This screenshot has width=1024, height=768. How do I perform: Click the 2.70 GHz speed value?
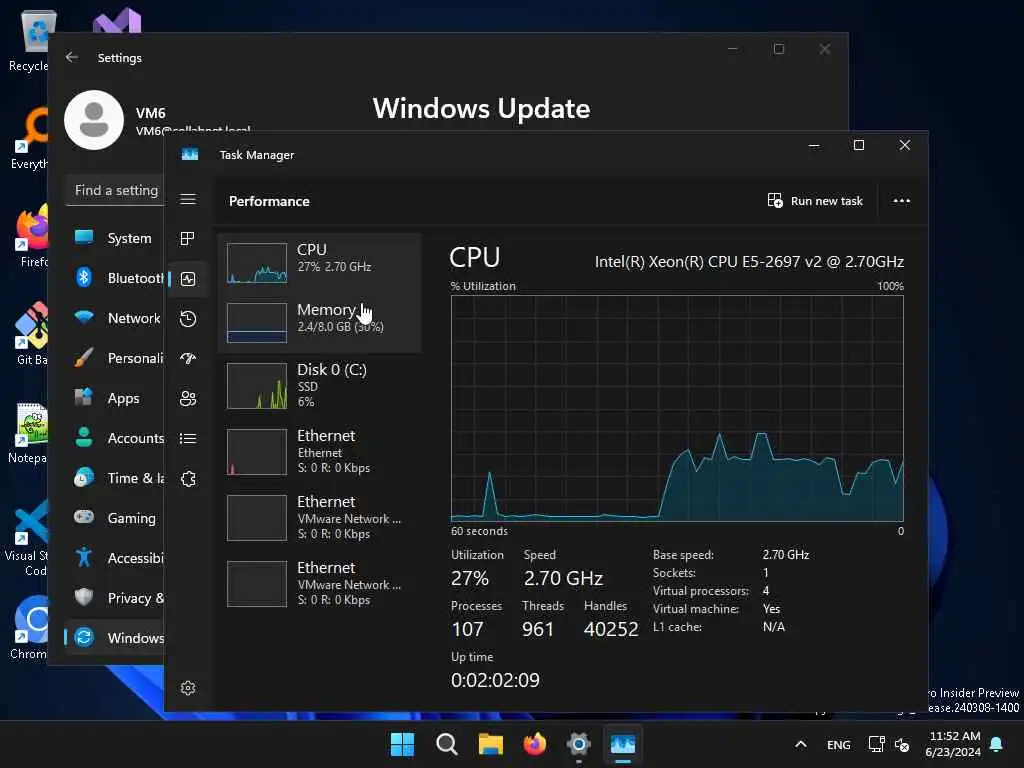point(563,578)
